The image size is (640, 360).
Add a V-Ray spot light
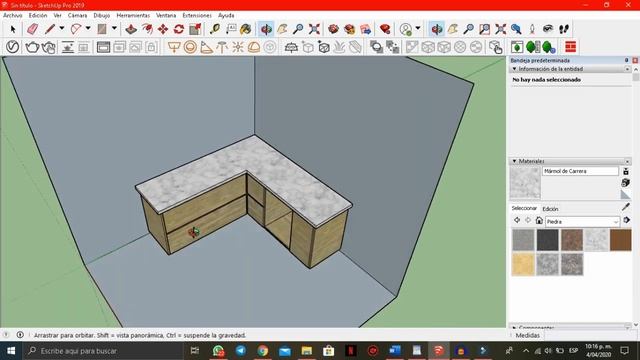click(206, 47)
